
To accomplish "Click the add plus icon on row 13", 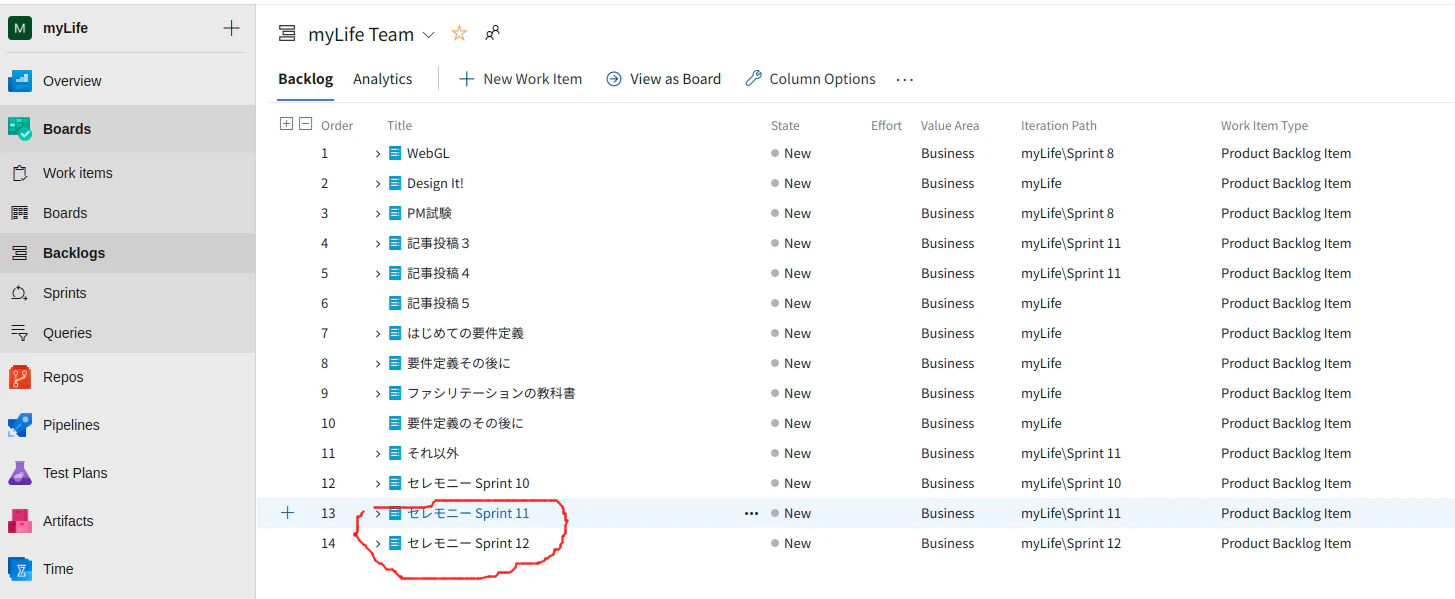I will click(x=288, y=513).
